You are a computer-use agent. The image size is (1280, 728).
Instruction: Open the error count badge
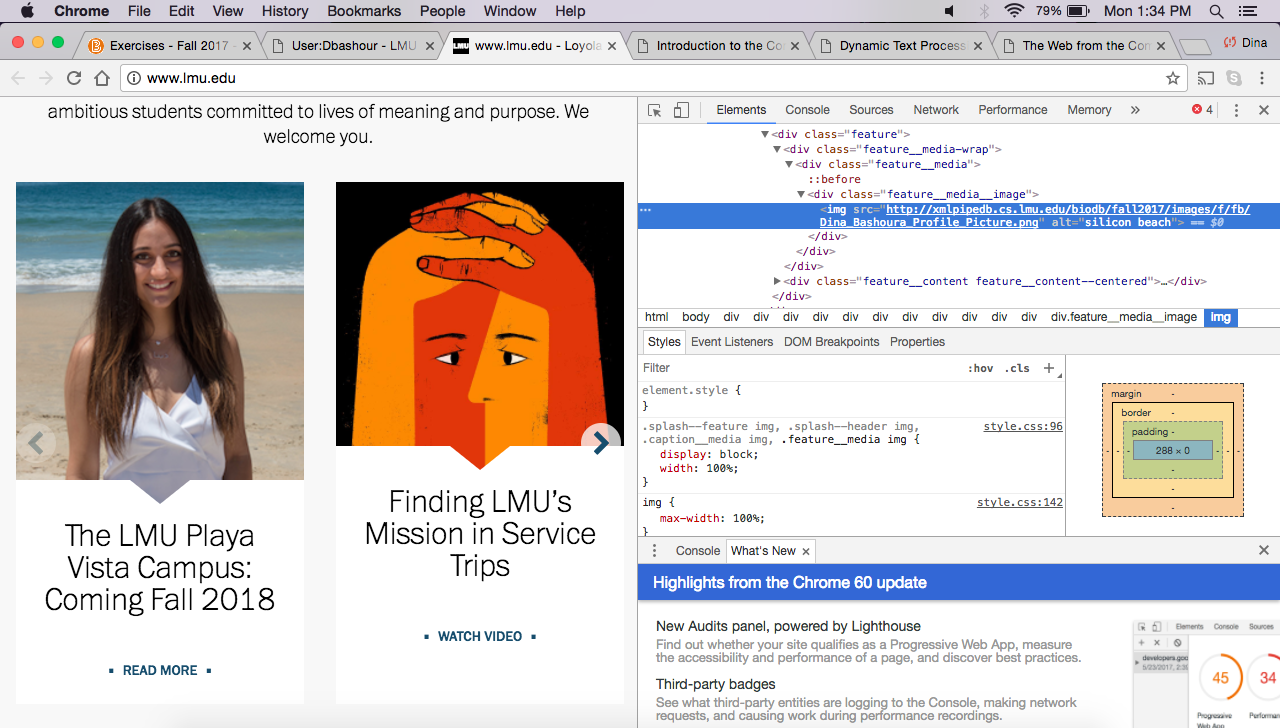tap(1202, 110)
